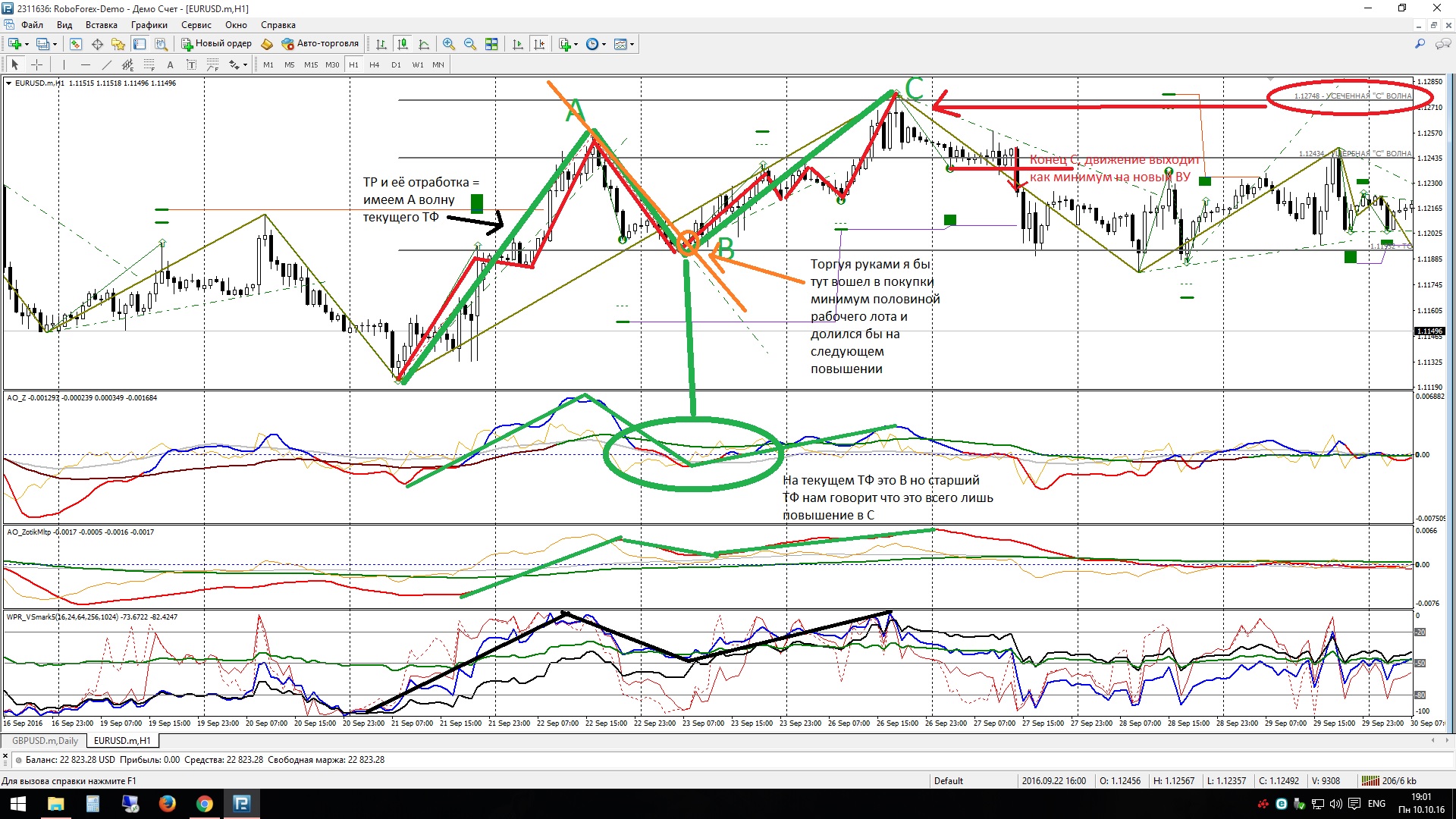1456x819 pixels.
Task: Expand the Templates dropdown arrow
Action: click(632, 44)
